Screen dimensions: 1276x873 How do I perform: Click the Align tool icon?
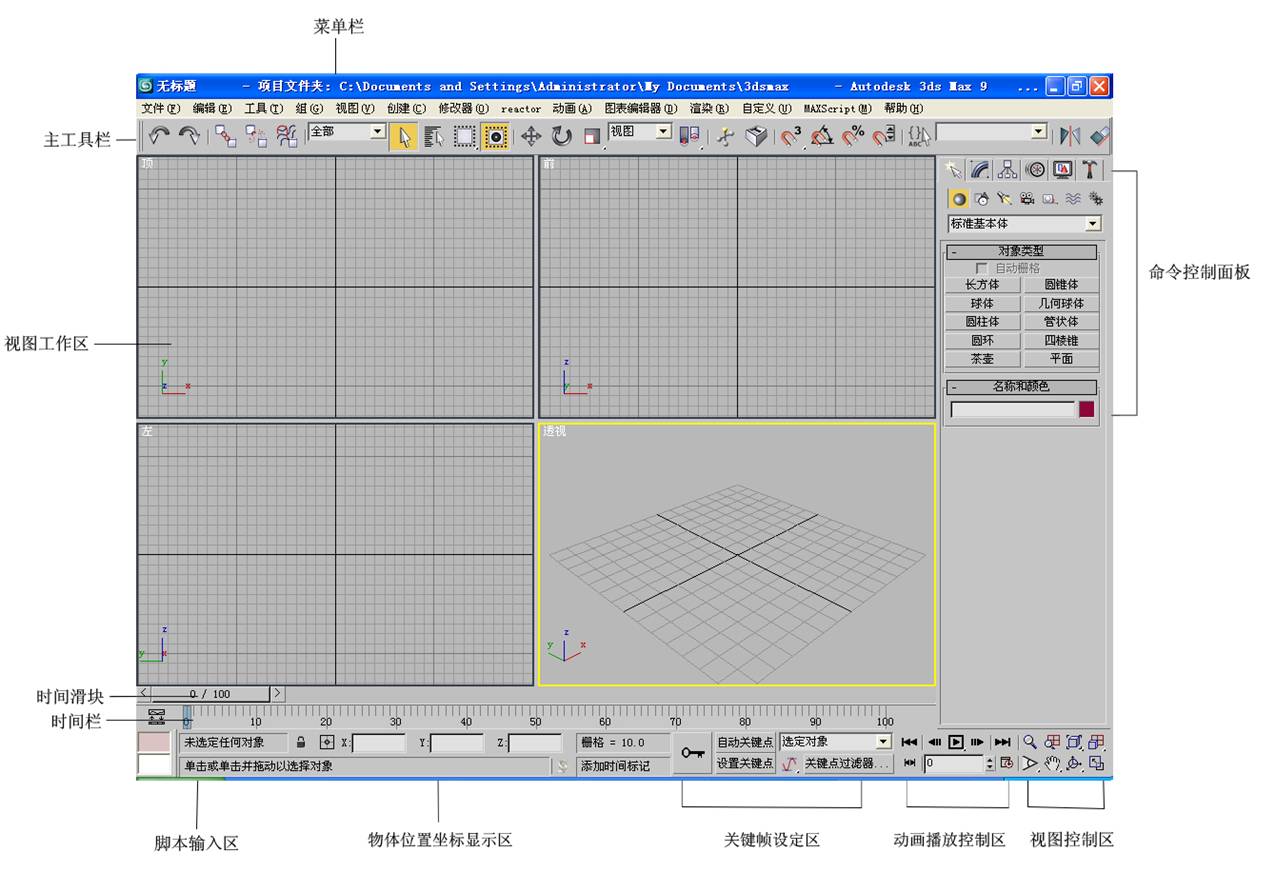pyautogui.click(x=1100, y=137)
